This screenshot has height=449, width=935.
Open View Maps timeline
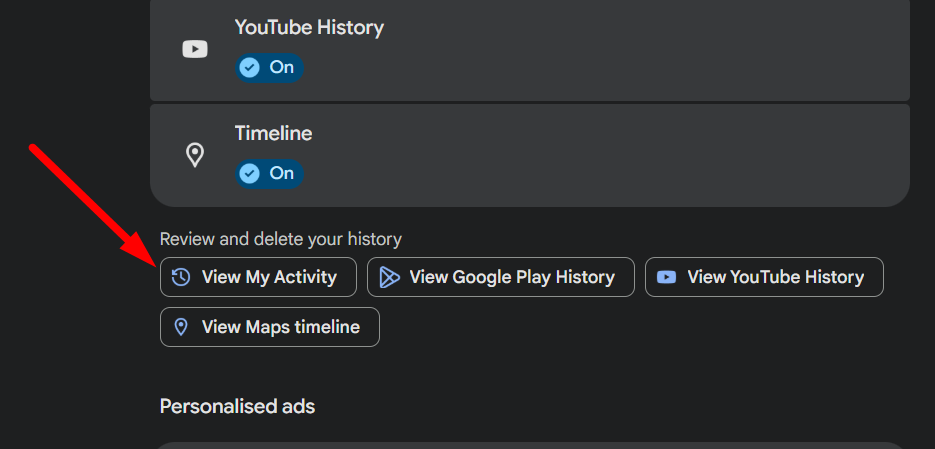[270, 327]
